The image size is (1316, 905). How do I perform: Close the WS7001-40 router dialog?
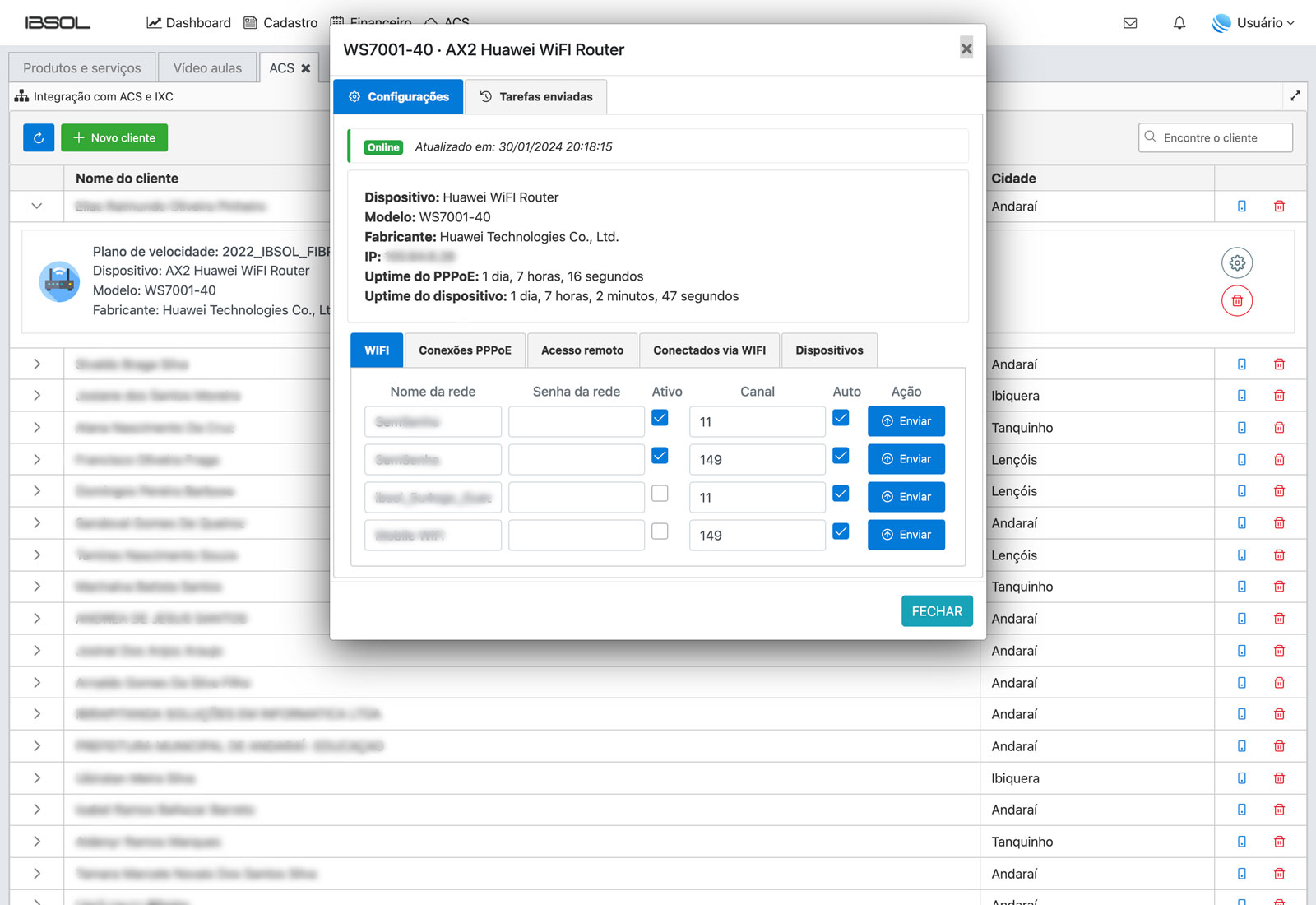[966, 49]
